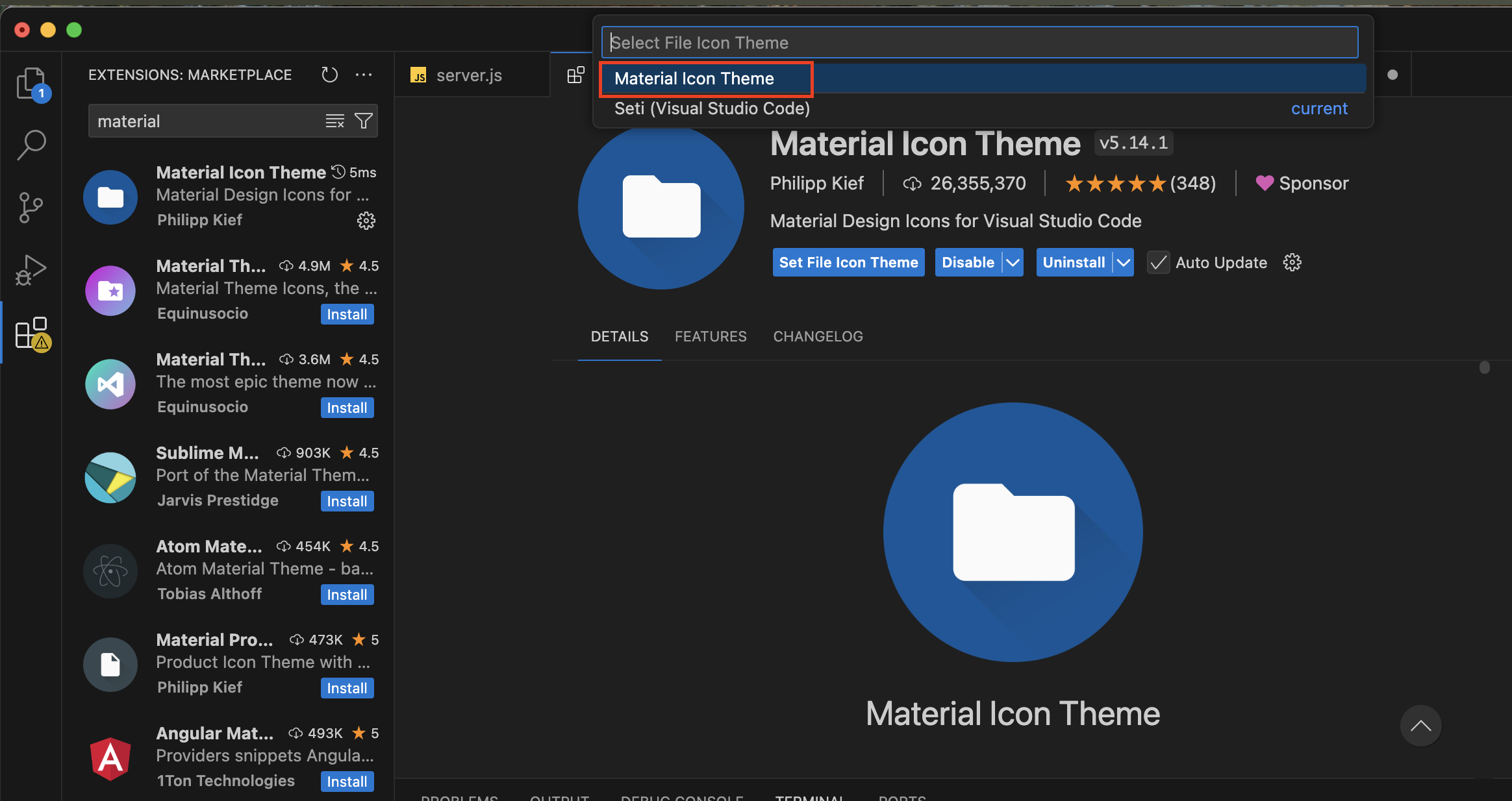The height and width of the screenshot is (801, 1512).
Task: Open Material Icon Theme's manage gear in list
Action: (x=366, y=221)
